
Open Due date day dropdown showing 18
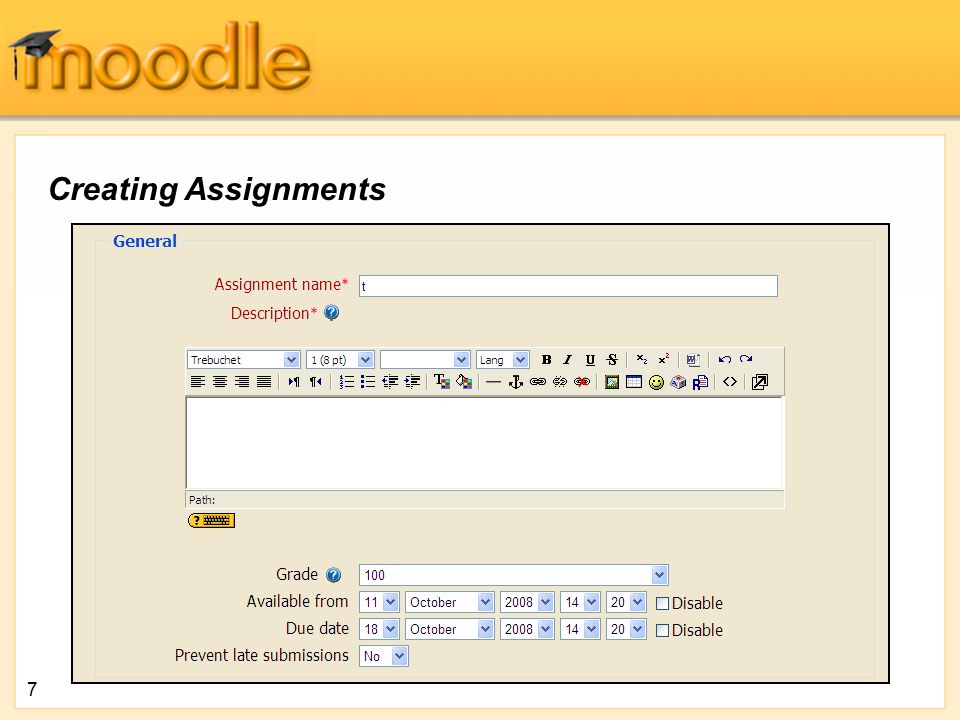point(380,629)
